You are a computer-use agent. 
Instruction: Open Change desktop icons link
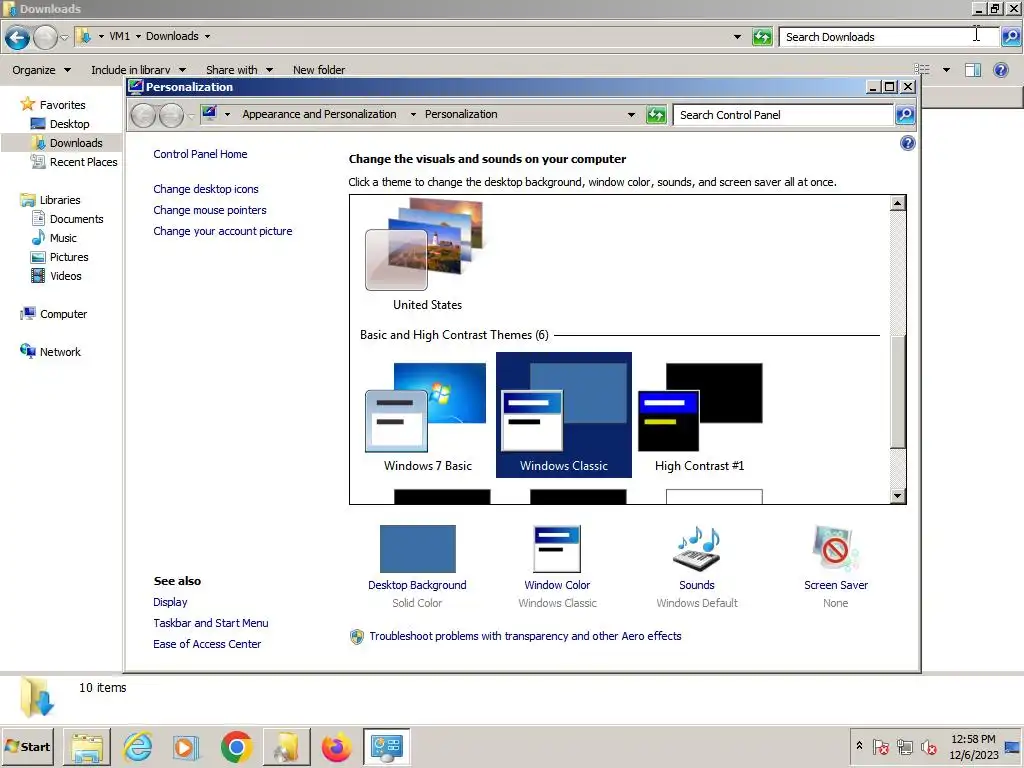(206, 189)
